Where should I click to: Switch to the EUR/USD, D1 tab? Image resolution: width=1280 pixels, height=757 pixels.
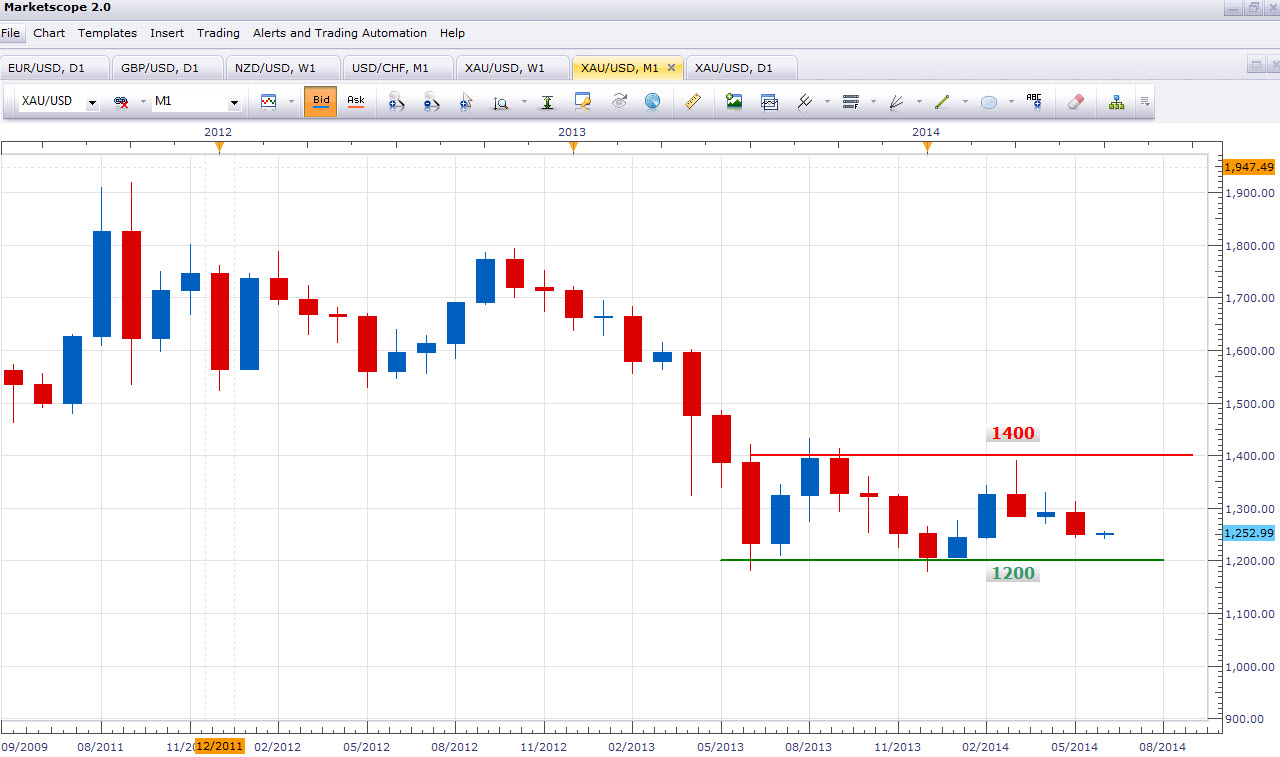click(55, 68)
